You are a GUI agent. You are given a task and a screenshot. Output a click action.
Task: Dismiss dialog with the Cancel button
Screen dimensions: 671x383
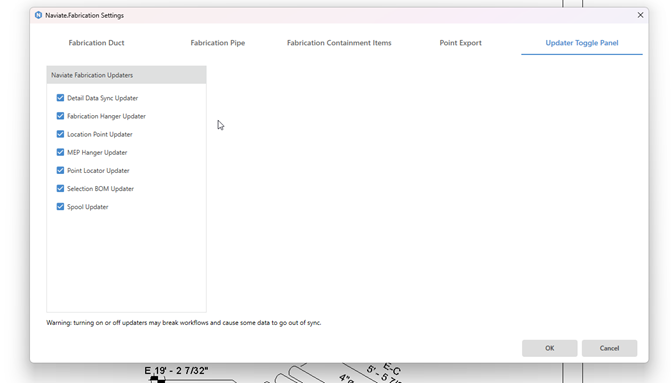point(609,348)
